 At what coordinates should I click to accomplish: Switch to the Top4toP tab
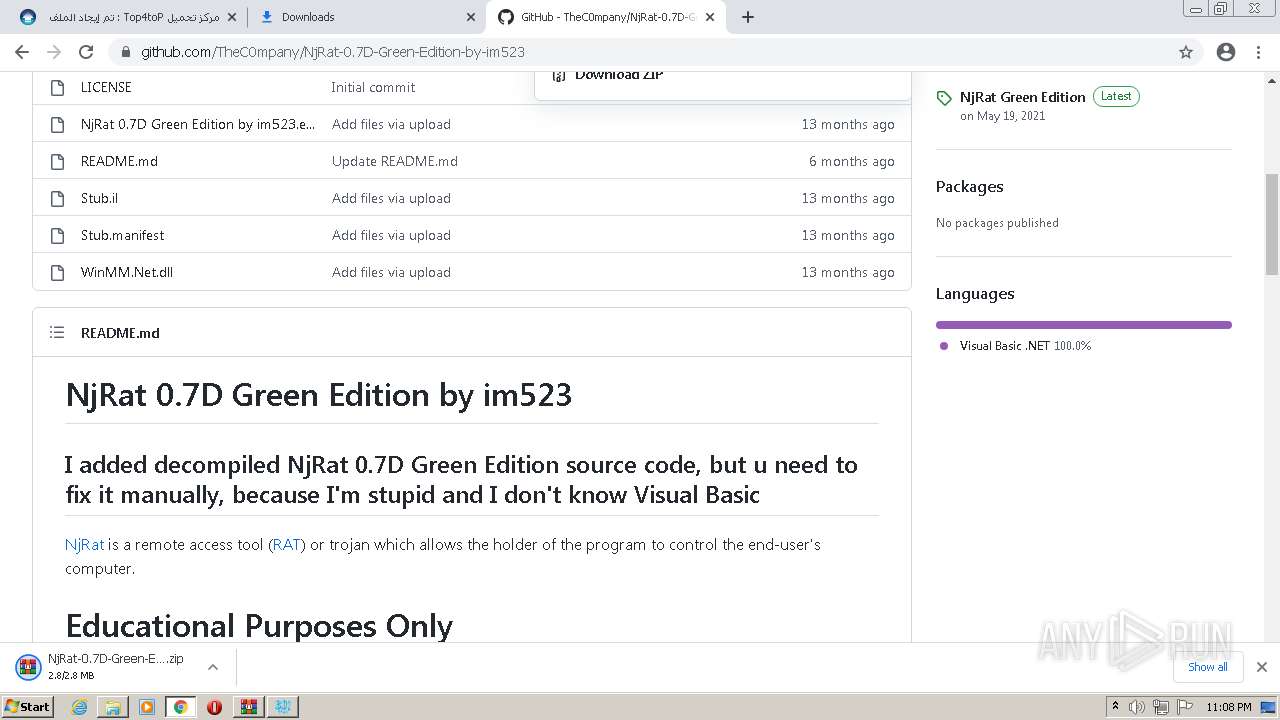(x=128, y=17)
